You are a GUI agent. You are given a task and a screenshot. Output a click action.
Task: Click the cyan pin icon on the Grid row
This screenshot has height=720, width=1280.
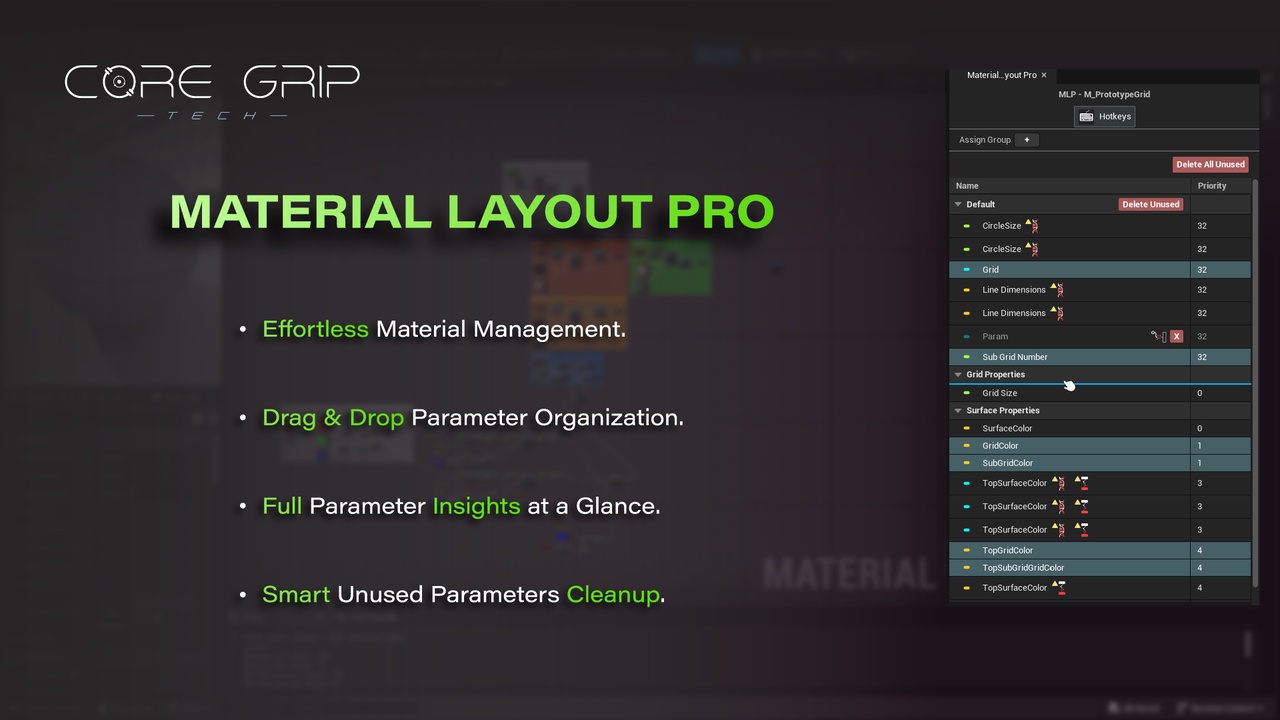[x=967, y=270]
